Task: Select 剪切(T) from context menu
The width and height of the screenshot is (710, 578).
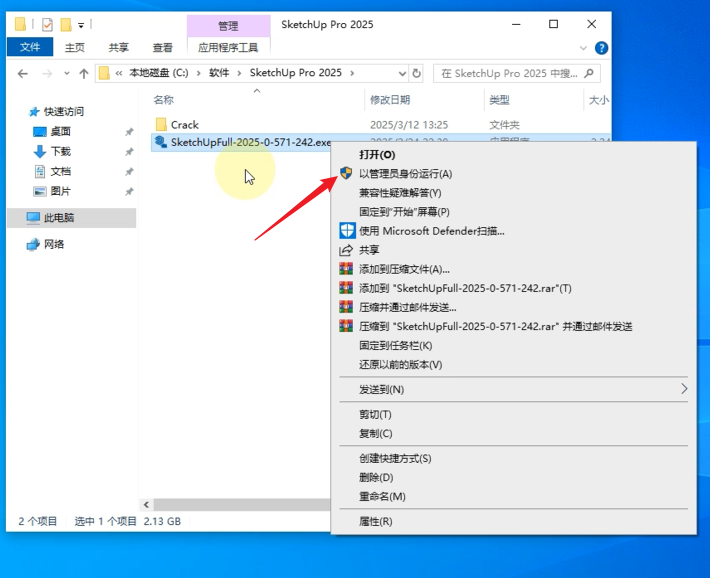Action: click(x=375, y=414)
